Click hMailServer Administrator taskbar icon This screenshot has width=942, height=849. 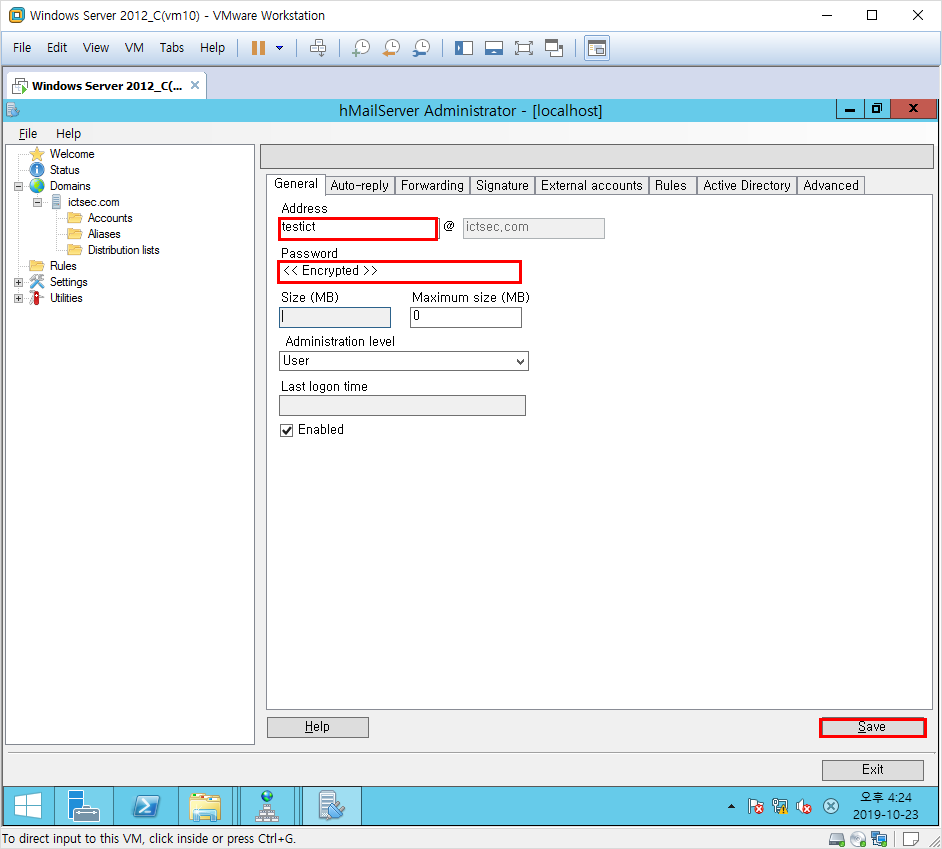332,806
